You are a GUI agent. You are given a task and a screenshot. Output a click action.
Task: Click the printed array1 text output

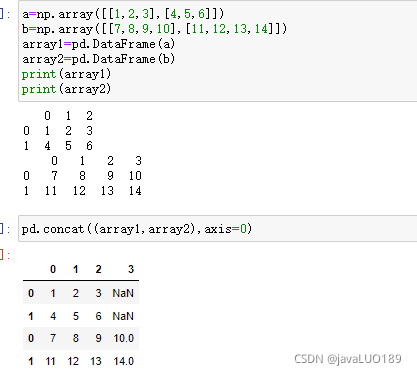point(58,131)
